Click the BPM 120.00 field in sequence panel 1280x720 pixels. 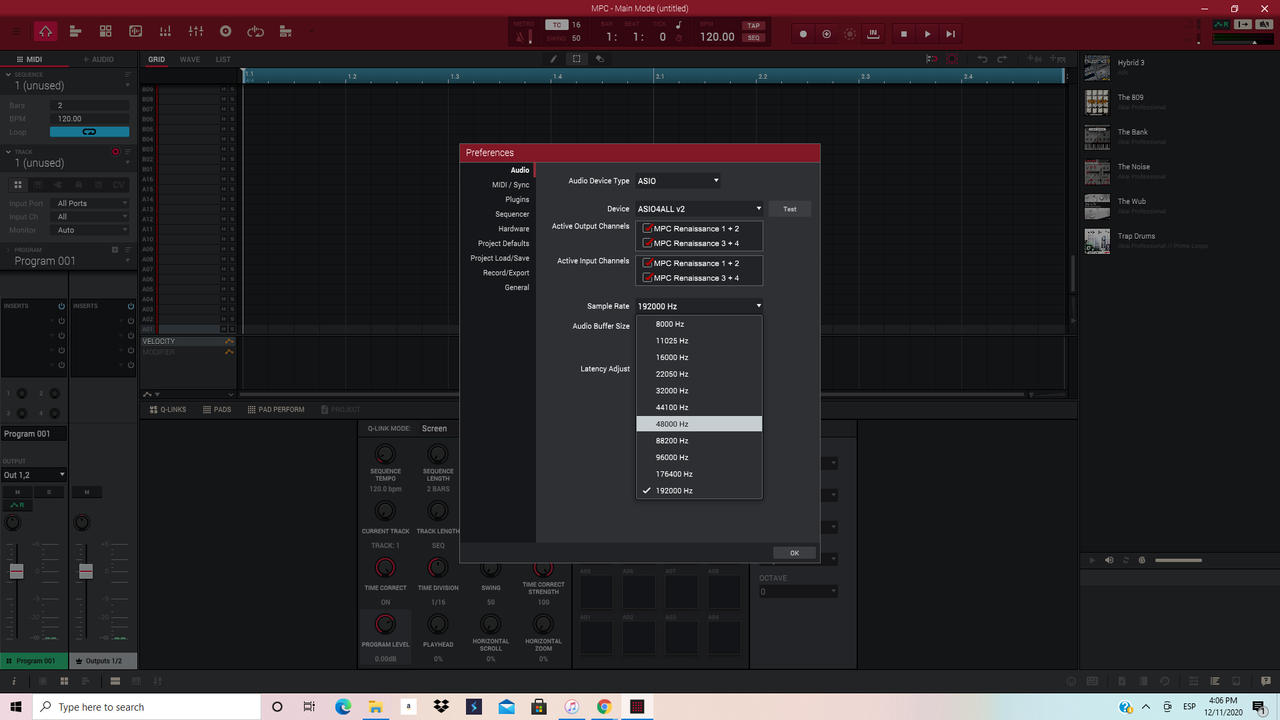click(x=89, y=118)
